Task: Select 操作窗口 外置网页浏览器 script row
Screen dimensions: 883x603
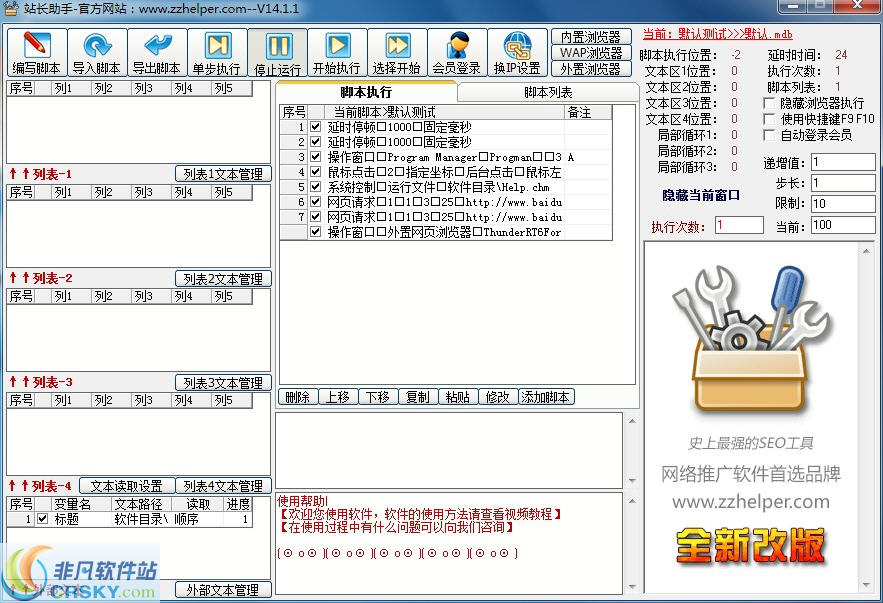Action: 445,232
